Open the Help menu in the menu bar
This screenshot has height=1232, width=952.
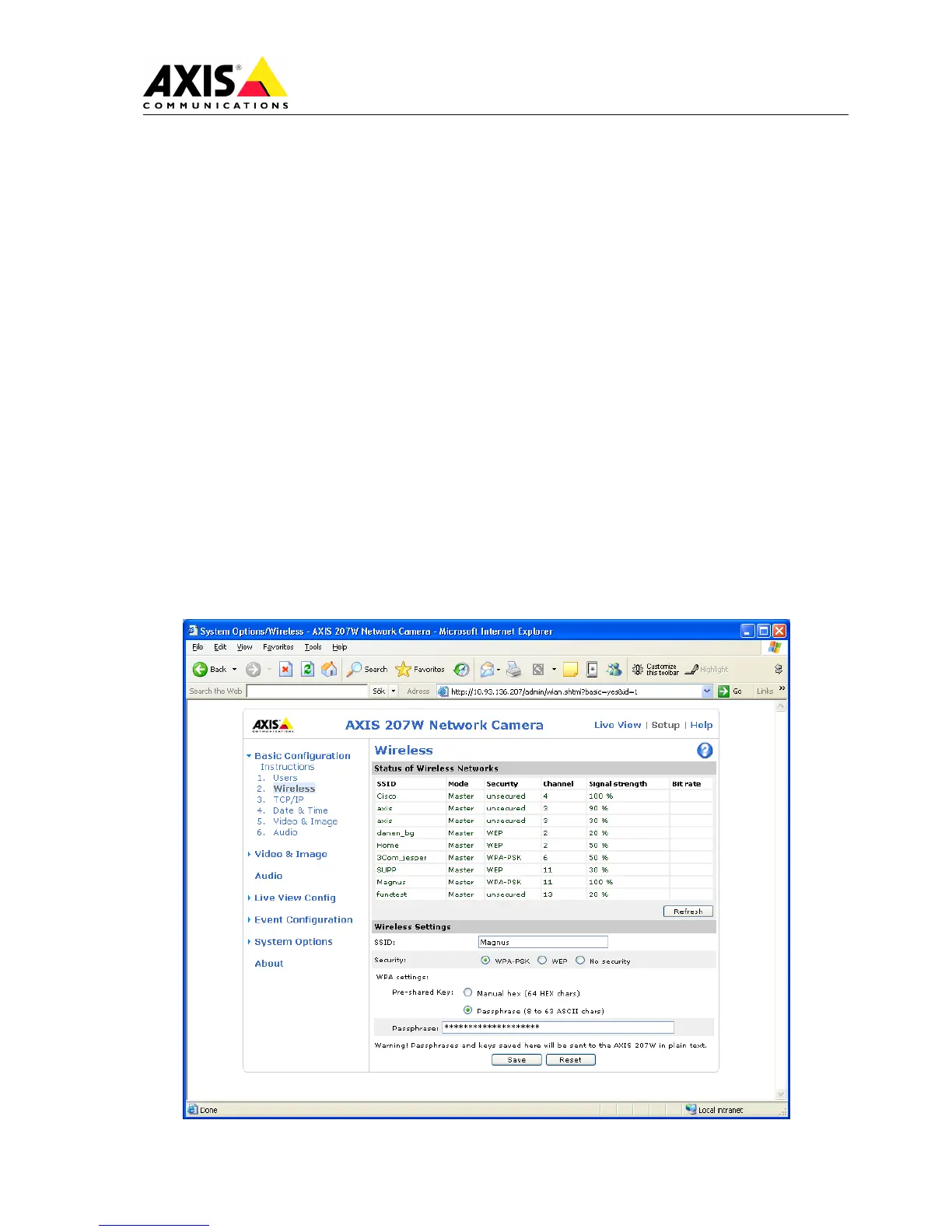[x=340, y=647]
